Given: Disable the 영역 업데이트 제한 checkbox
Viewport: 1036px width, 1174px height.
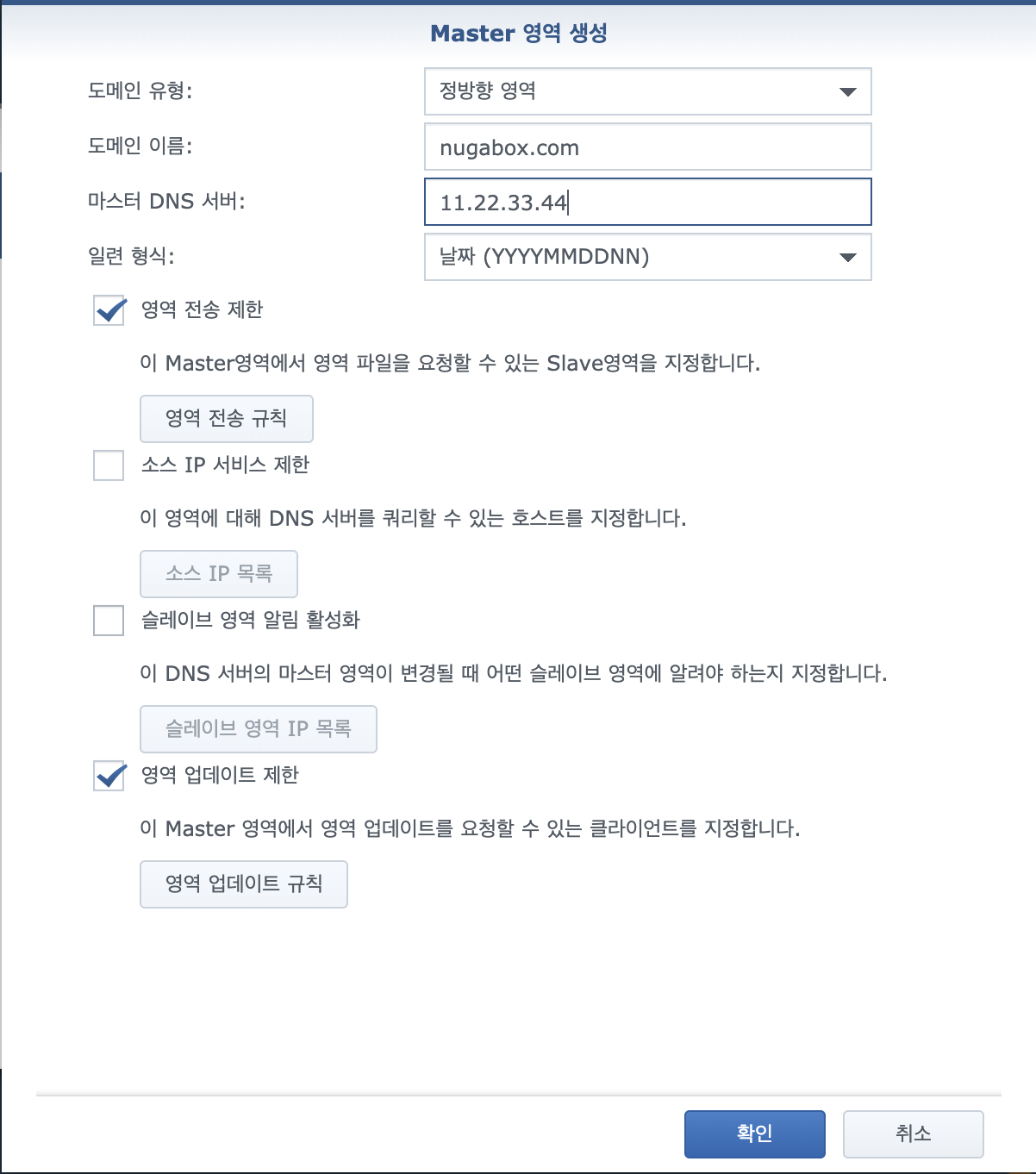Looking at the screenshot, I should coord(109,776).
